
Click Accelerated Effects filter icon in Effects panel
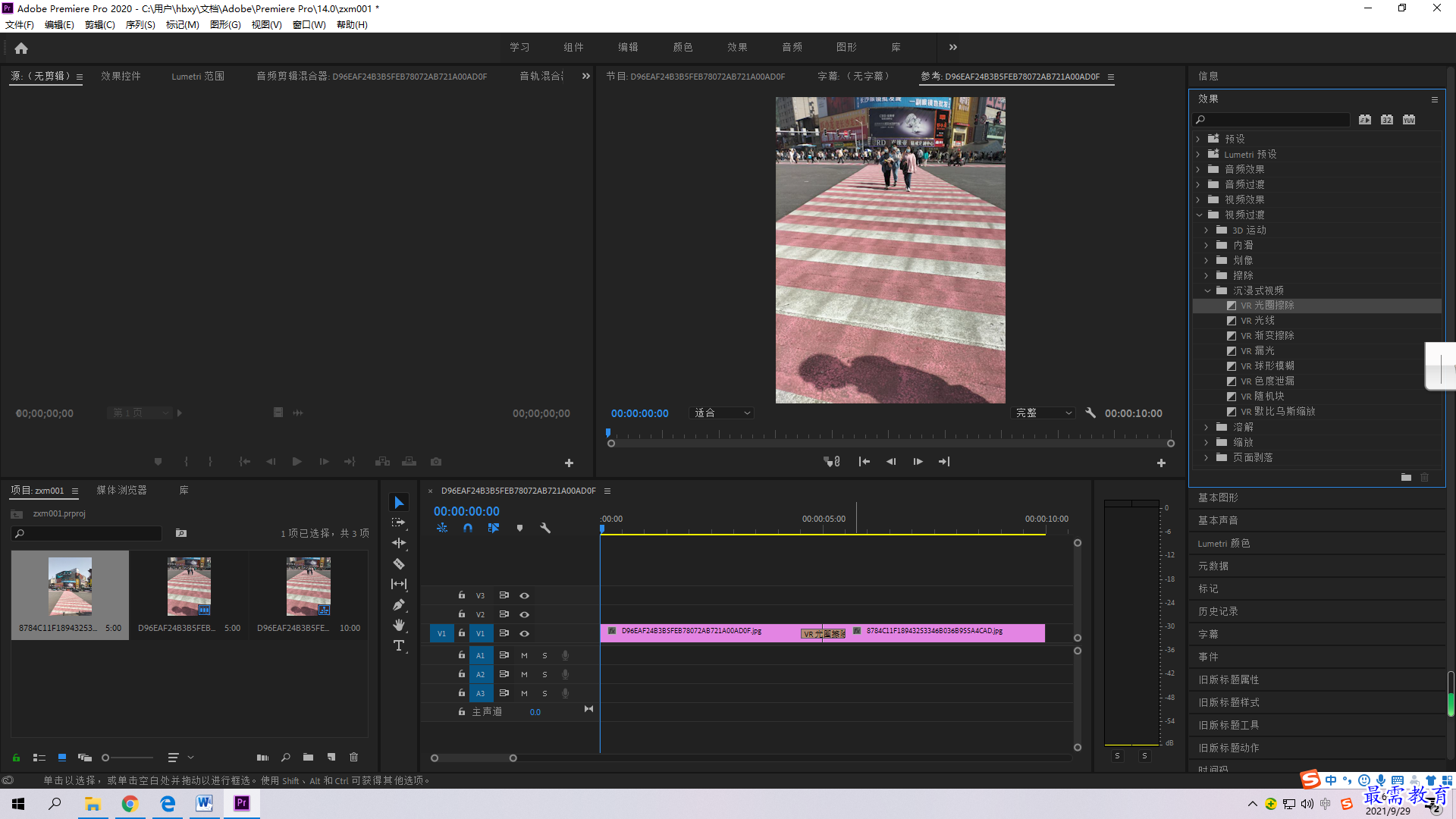(x=1365, y=119)
